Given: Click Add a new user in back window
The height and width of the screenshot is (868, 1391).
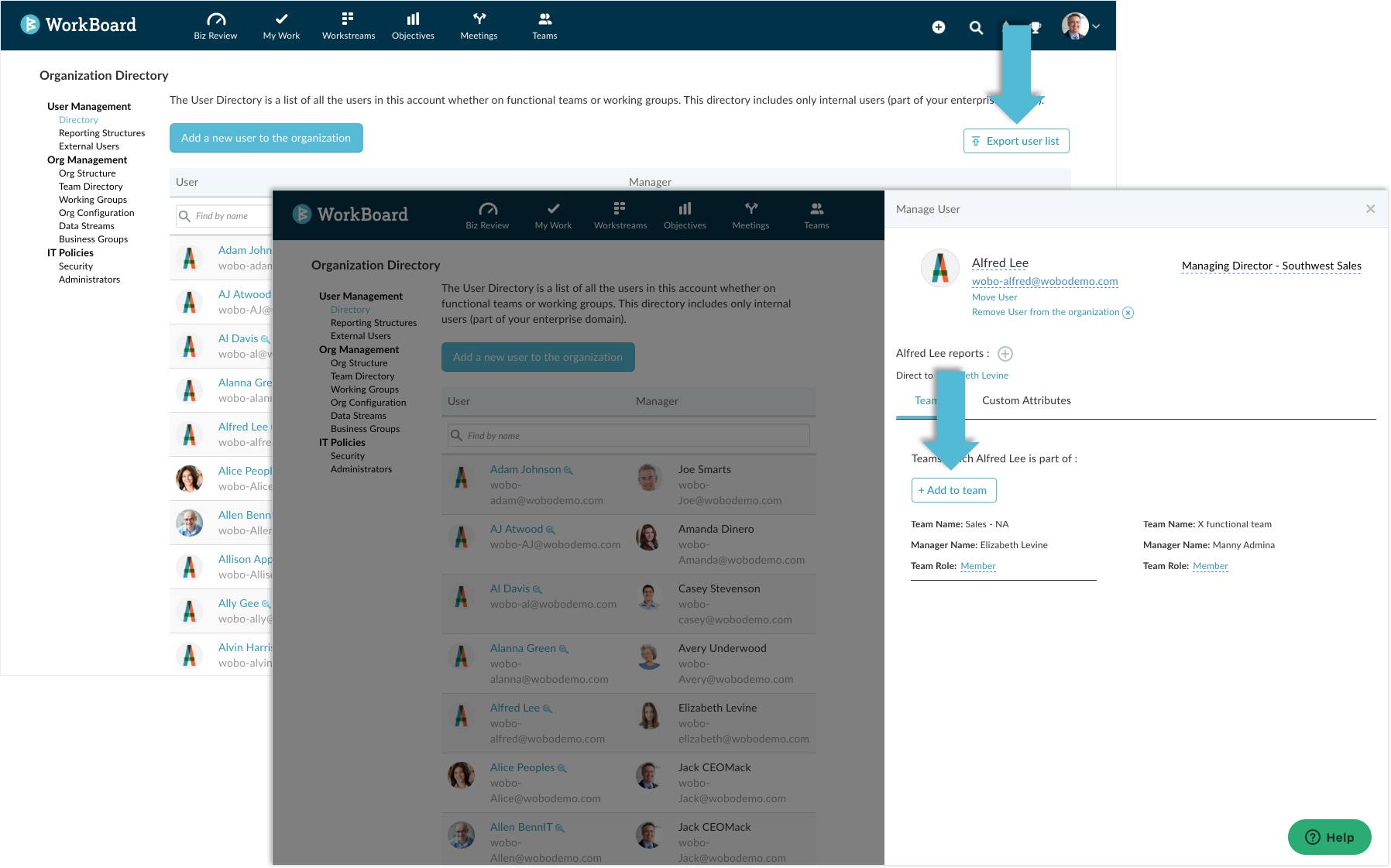Looking at the screenshot, I should pos(266,138).
